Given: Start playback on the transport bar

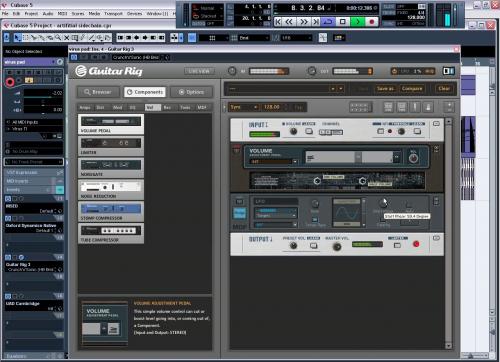Looking at the screenshot, I should pyautogui.click(x=358, y=22).
